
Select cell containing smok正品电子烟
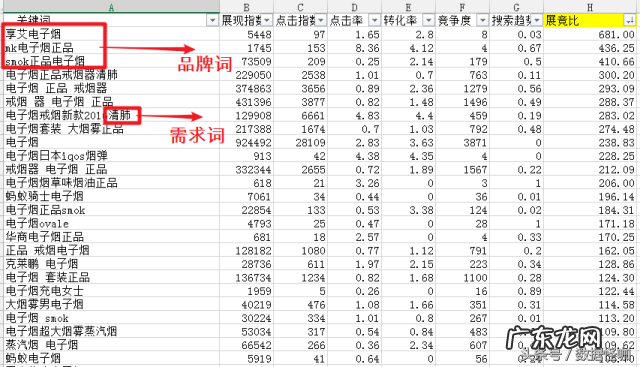tap(111, 61)
